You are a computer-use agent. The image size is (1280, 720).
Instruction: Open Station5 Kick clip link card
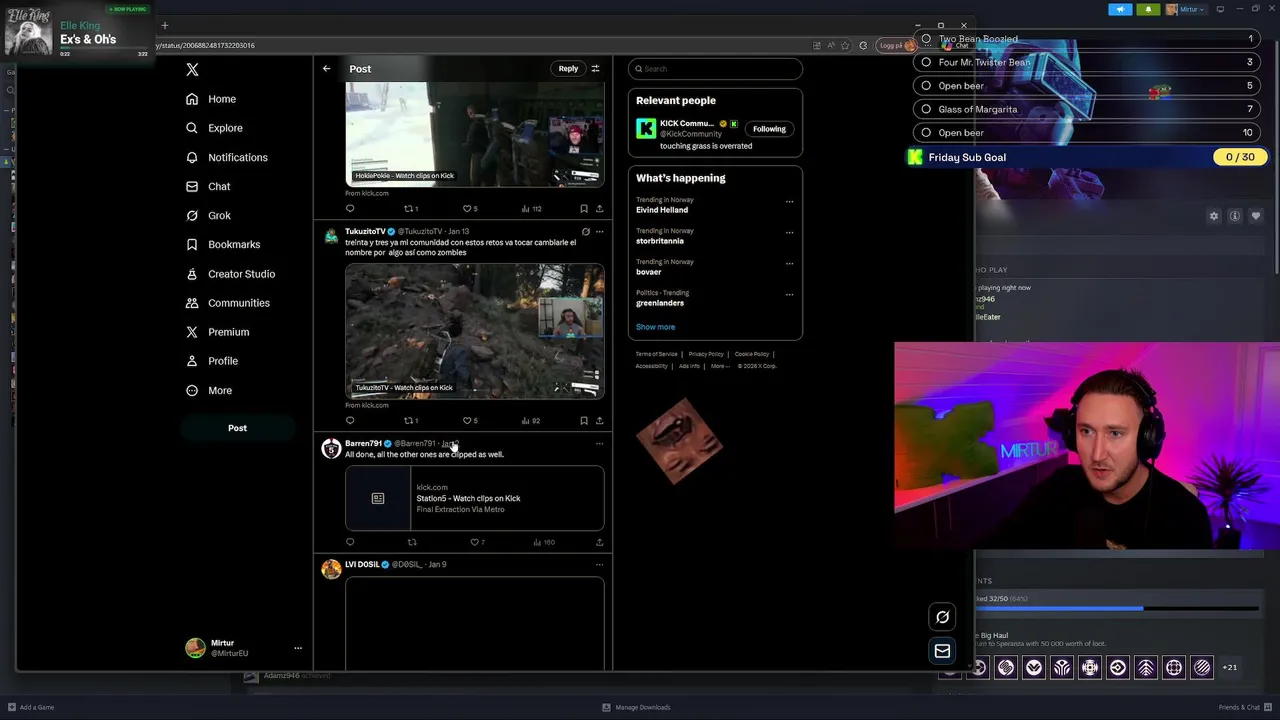pos(475,498)
